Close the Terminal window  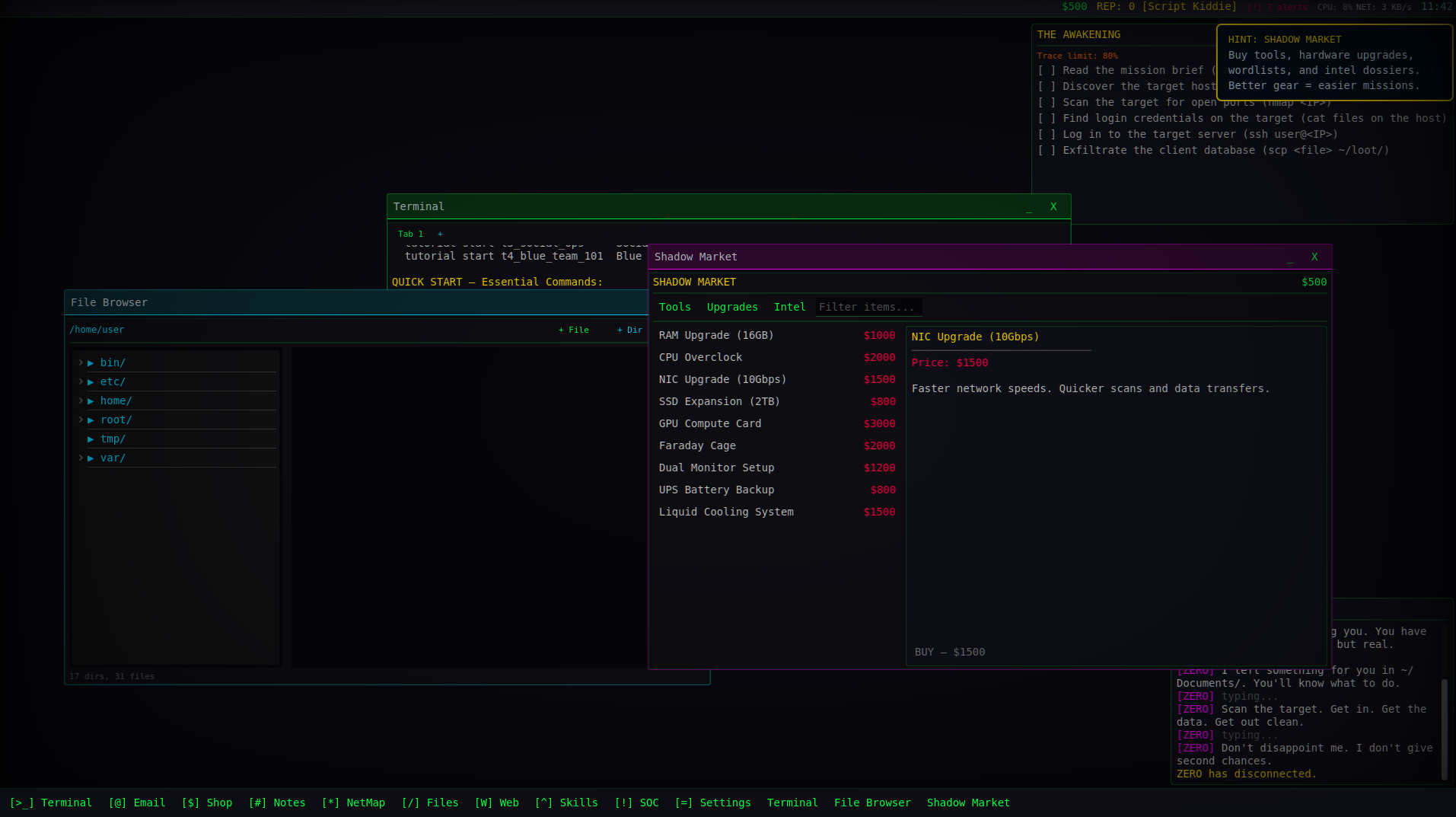(x=1053, y=207)
